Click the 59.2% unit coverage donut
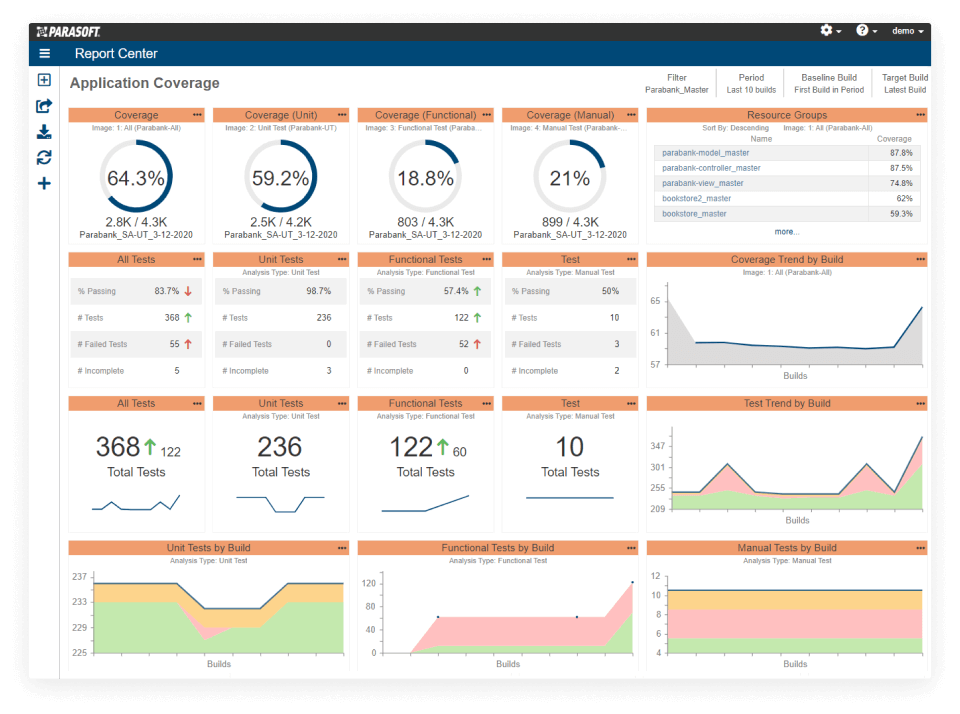This screenshot has height=714, width=960. pos(280,176)
